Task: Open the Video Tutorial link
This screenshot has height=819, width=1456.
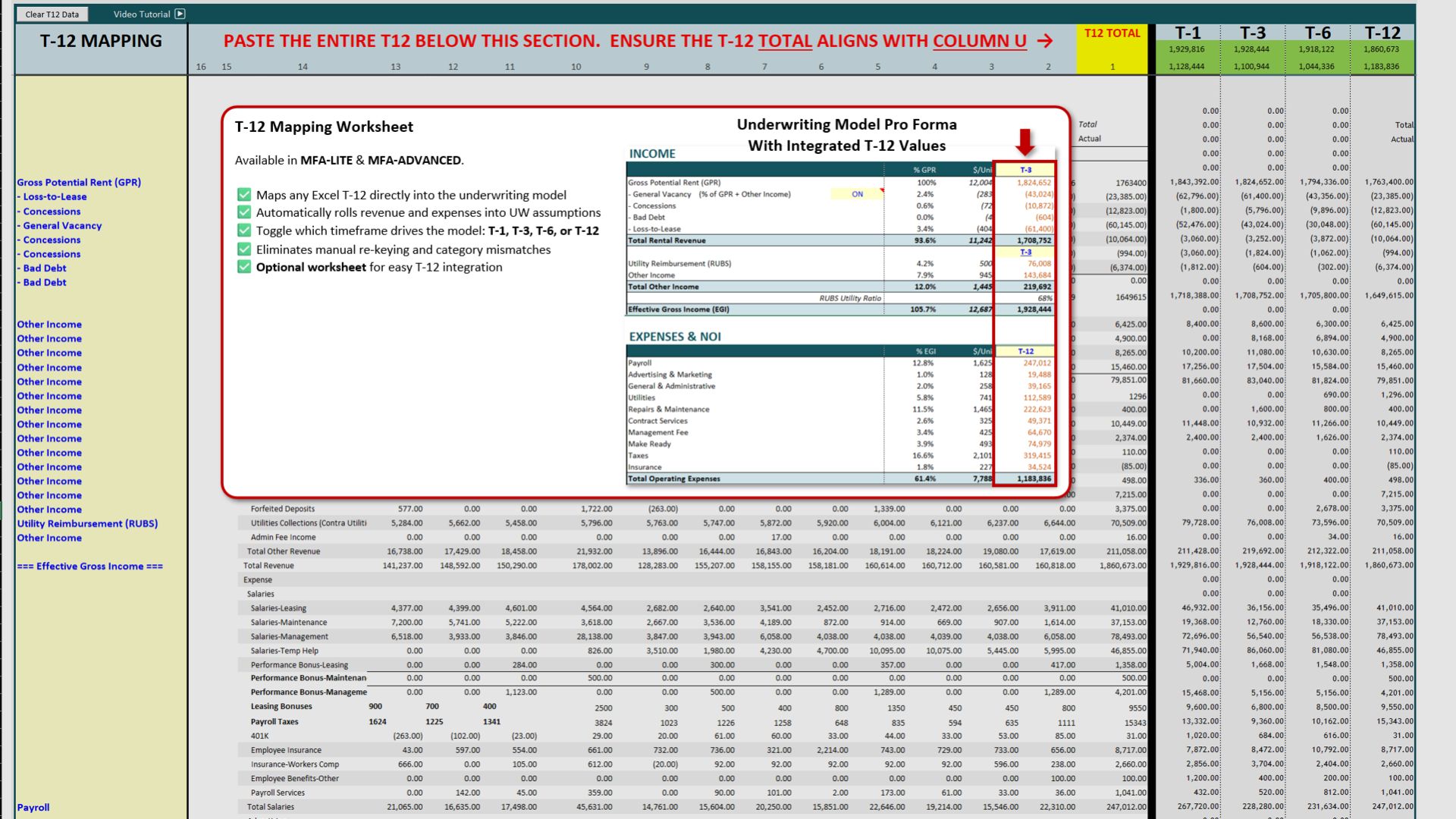Action: (142, 14)
